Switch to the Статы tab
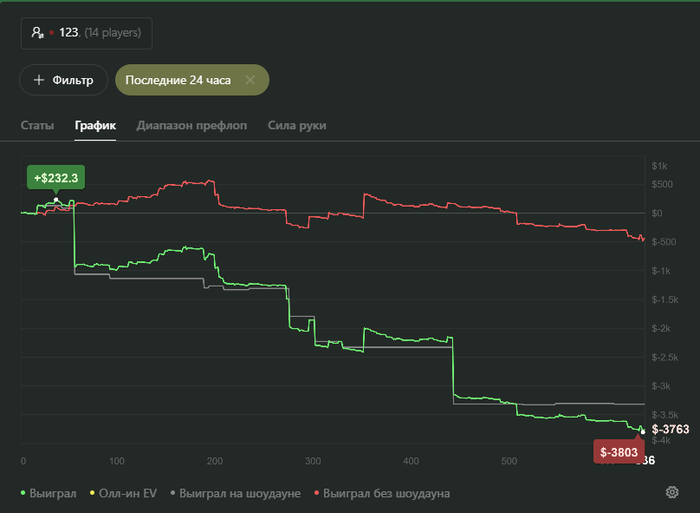The image size is (700, 513). point(37,126)
